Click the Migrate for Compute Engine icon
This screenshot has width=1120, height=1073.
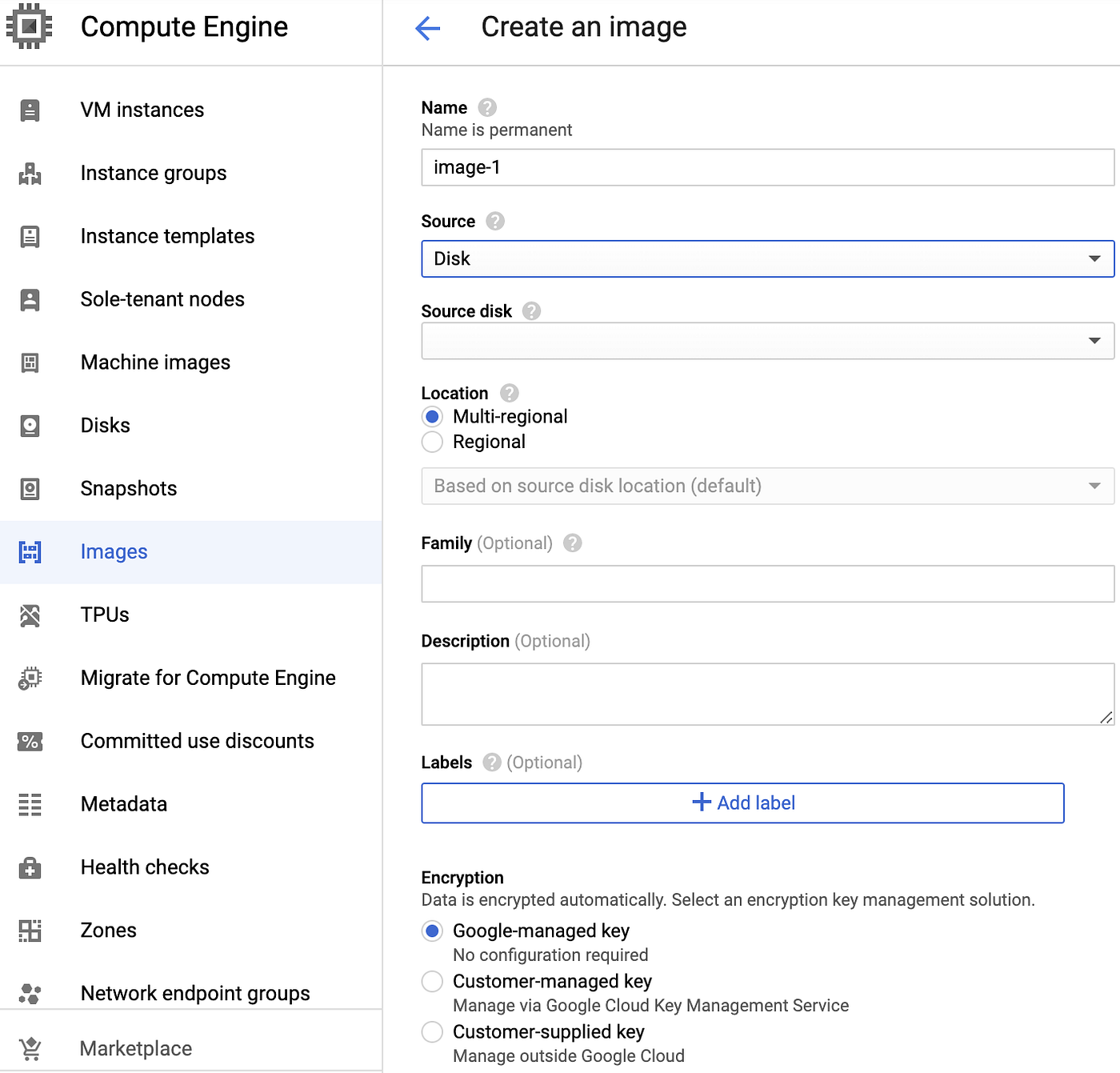(x=30, y=679)
